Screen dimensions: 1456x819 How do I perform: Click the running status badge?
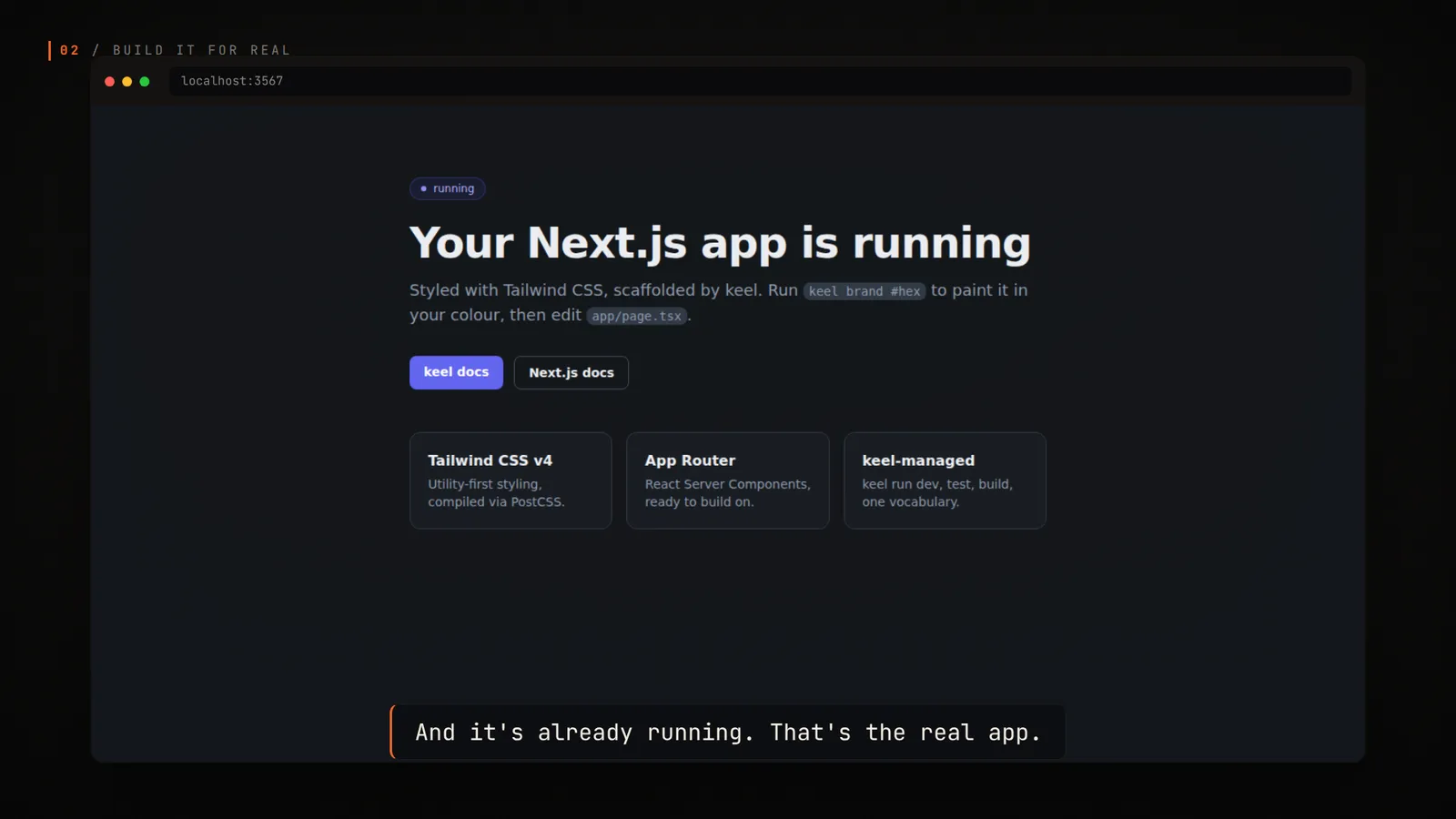point(447,188)
